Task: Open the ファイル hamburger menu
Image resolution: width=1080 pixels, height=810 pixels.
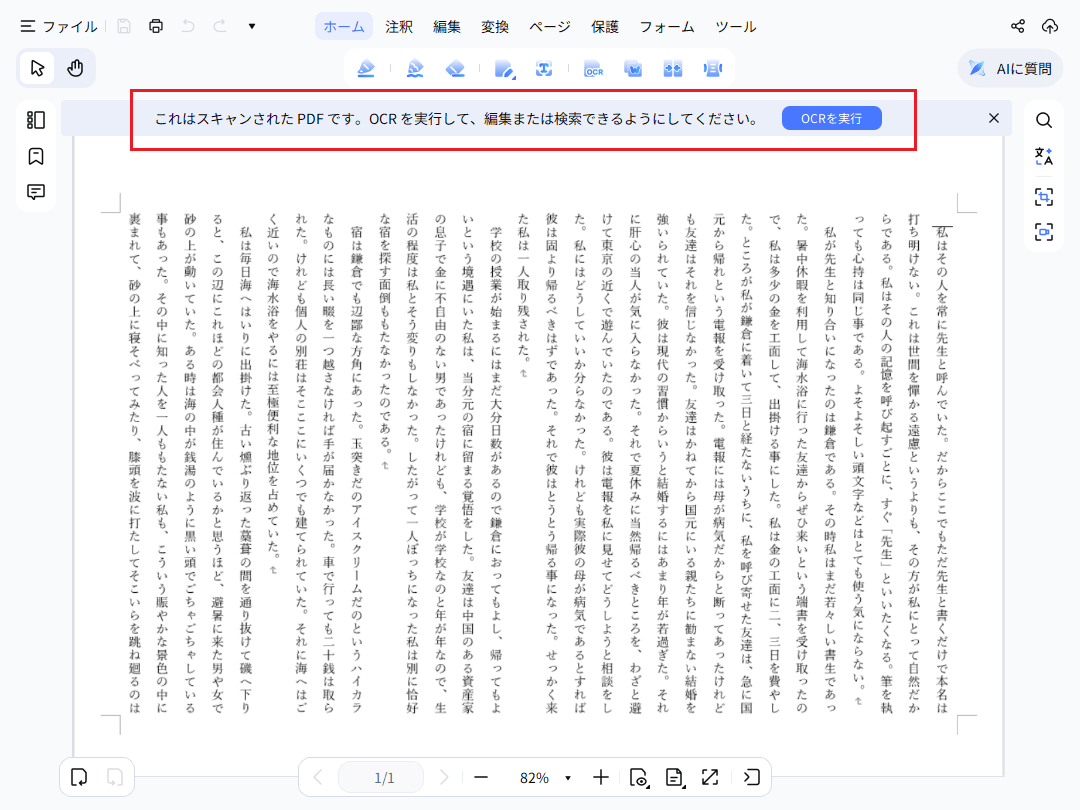Action: [59, 27]
